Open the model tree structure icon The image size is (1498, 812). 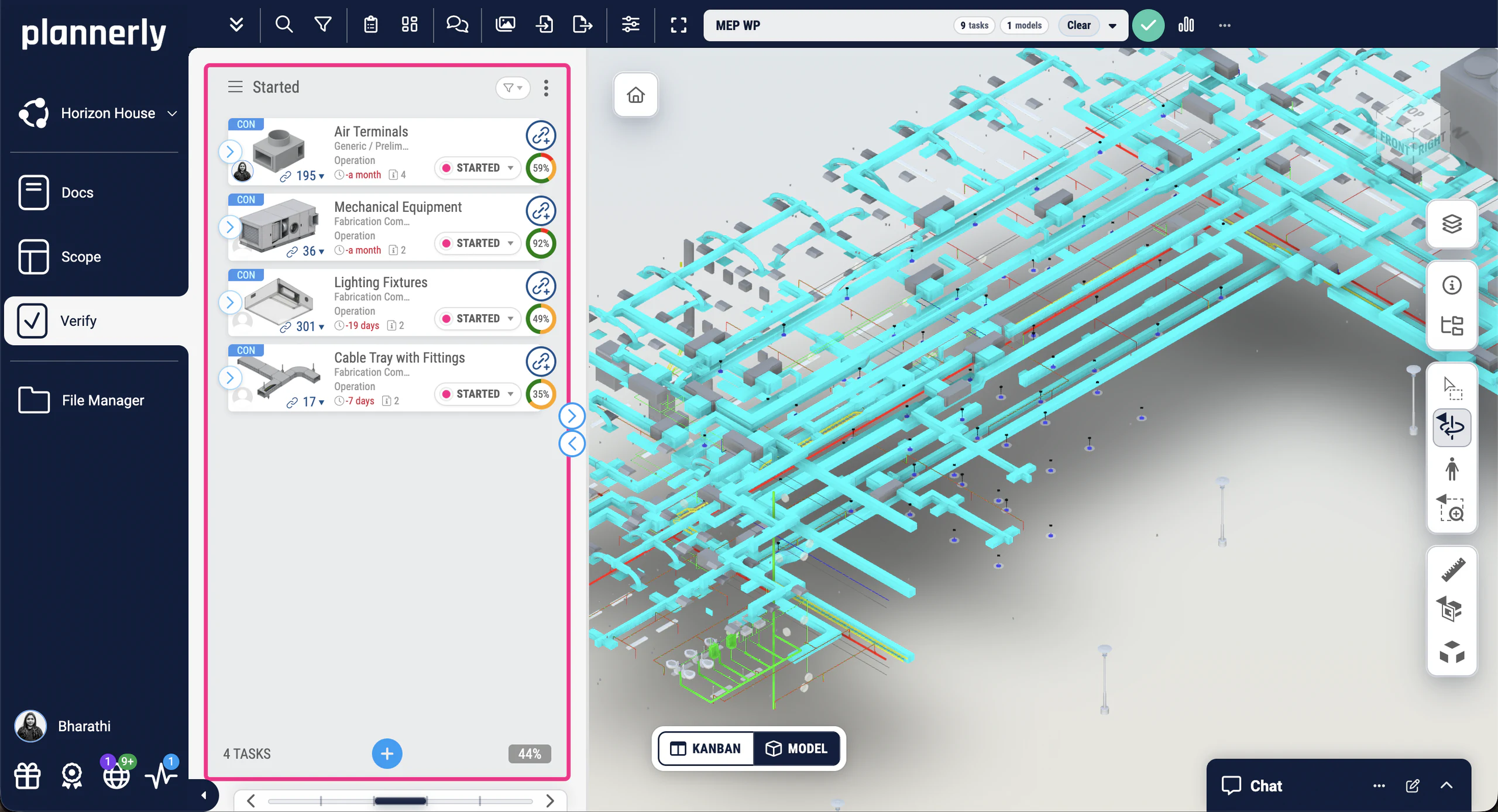point(1452,326)
